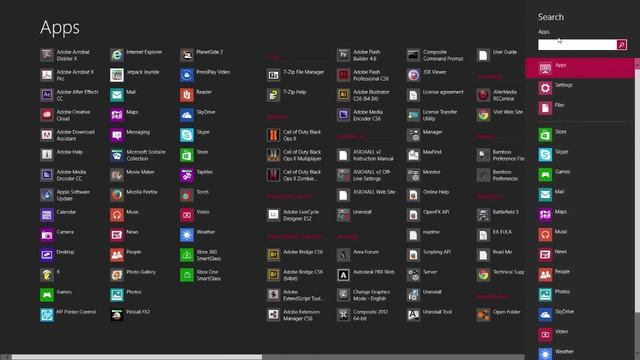
Task: Open Composite Command Prompt
Action: (x=435, y=55)
